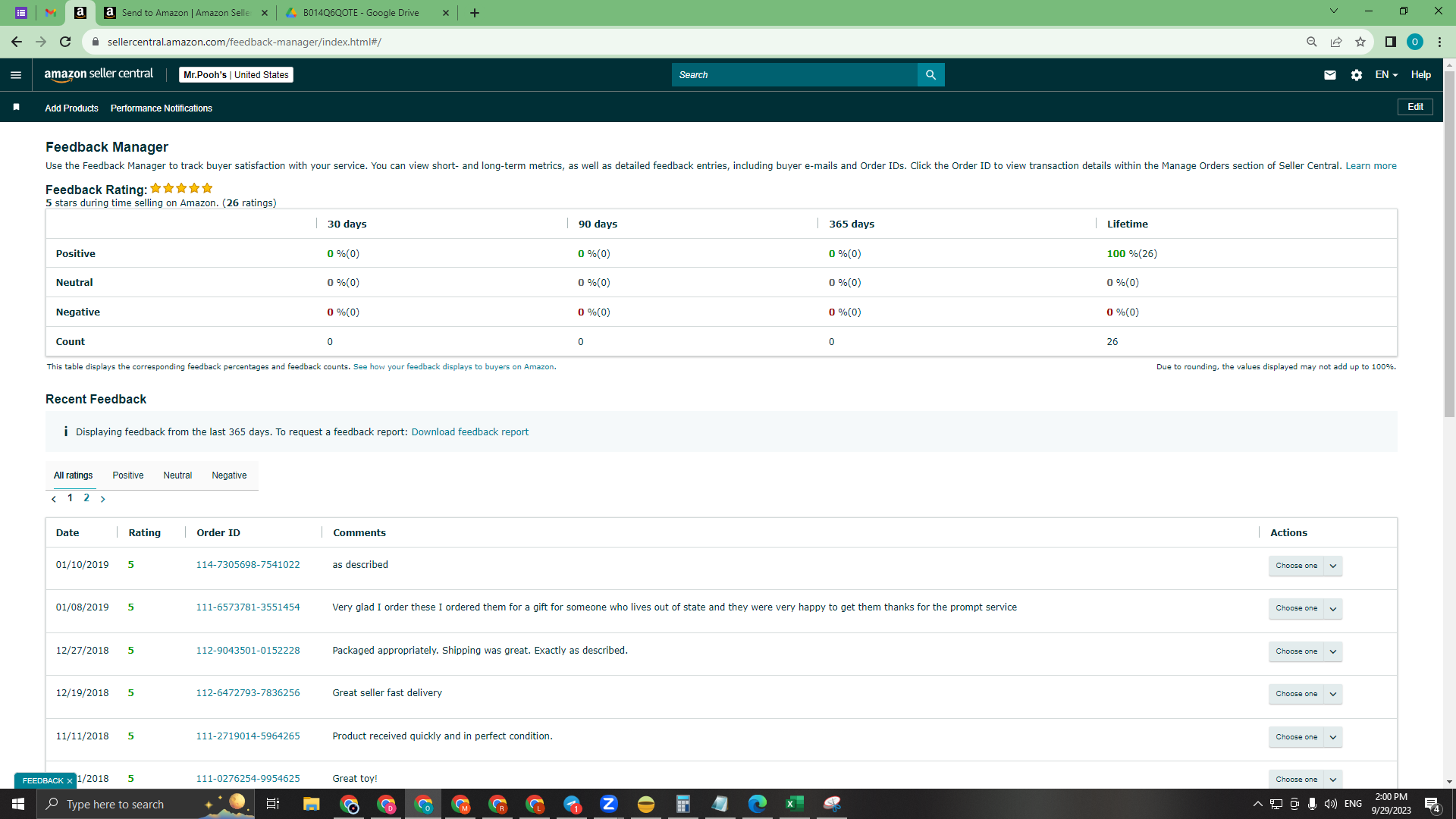
Task: Click the Windows taskbar search box
Action: point(146,804)
